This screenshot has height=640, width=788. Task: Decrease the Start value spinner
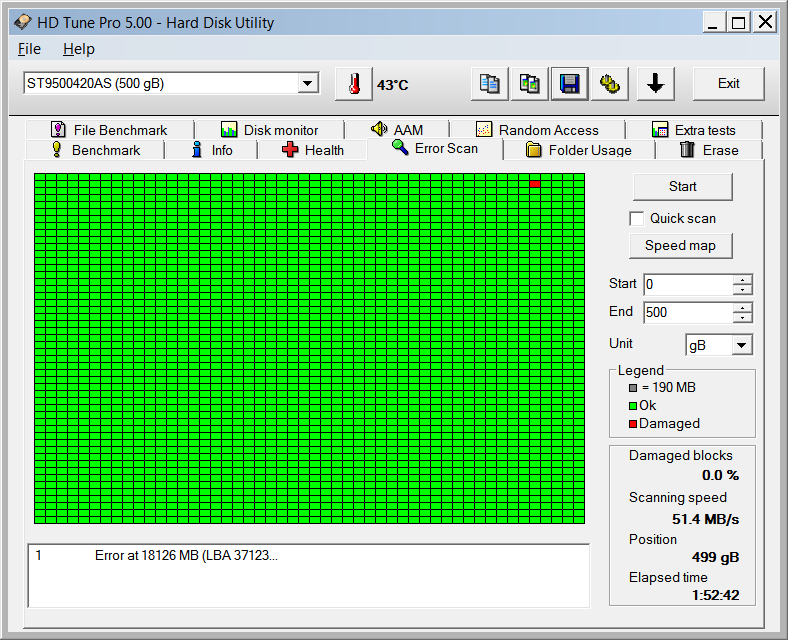pyautogui.click(x=742, y=289)
